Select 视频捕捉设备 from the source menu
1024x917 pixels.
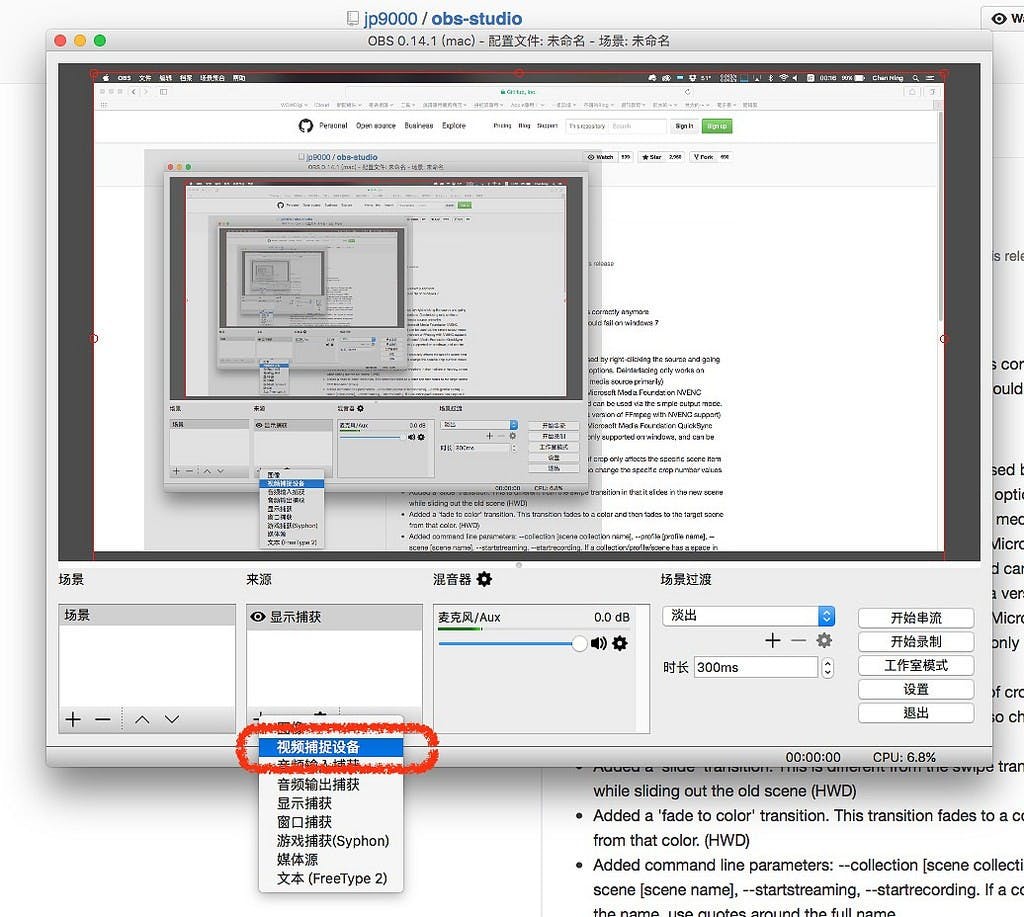click(330, 747)
